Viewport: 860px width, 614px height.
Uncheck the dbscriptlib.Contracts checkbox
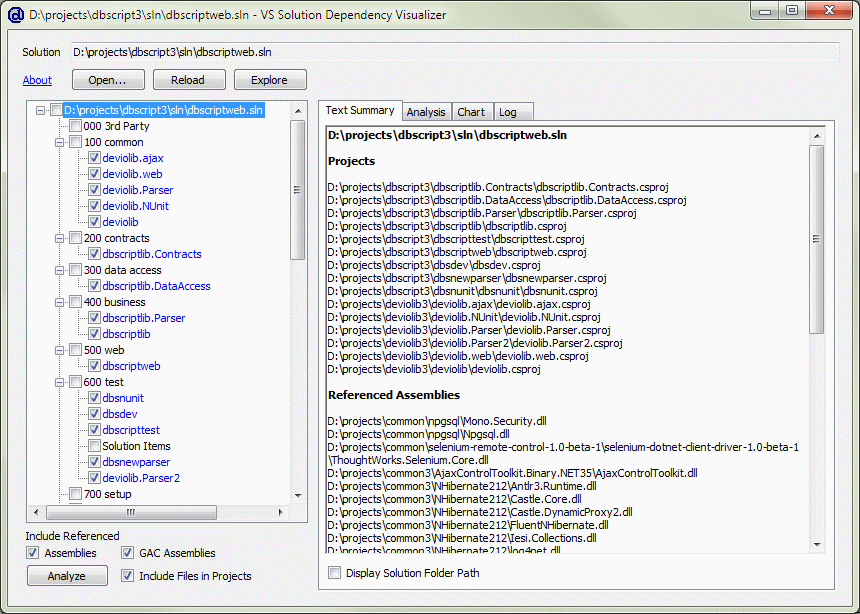tap(94, 254)
